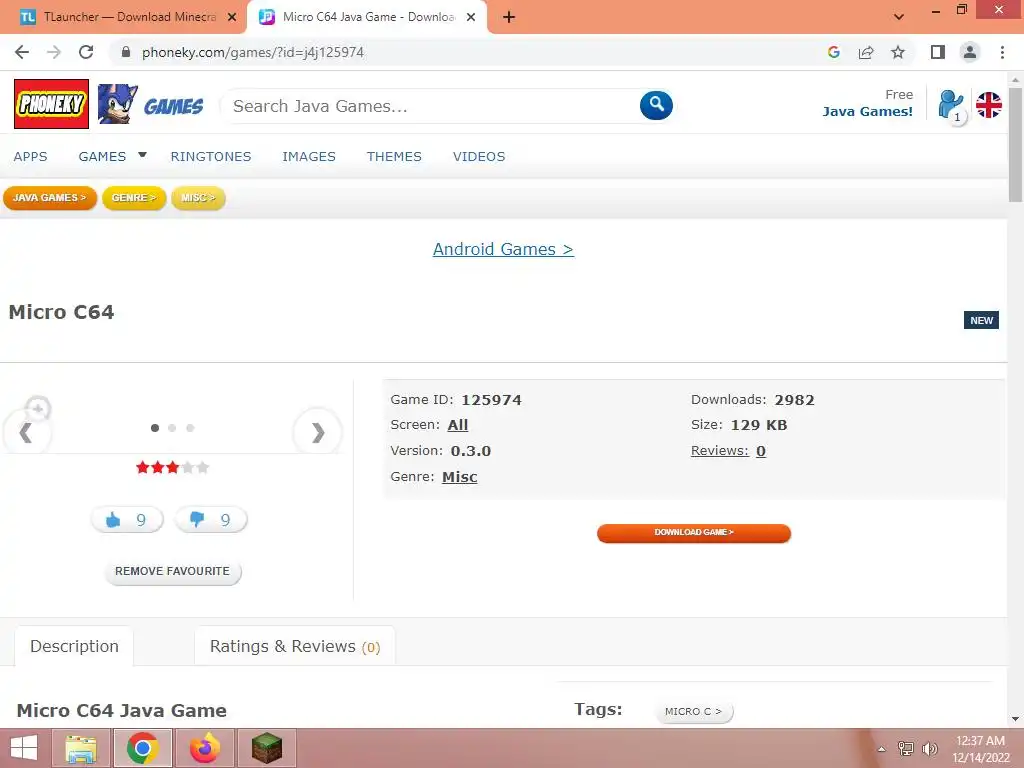Click the Sonic GAMES logo
The height and width of the screenshot is (768, 1024).
[150, 104]
